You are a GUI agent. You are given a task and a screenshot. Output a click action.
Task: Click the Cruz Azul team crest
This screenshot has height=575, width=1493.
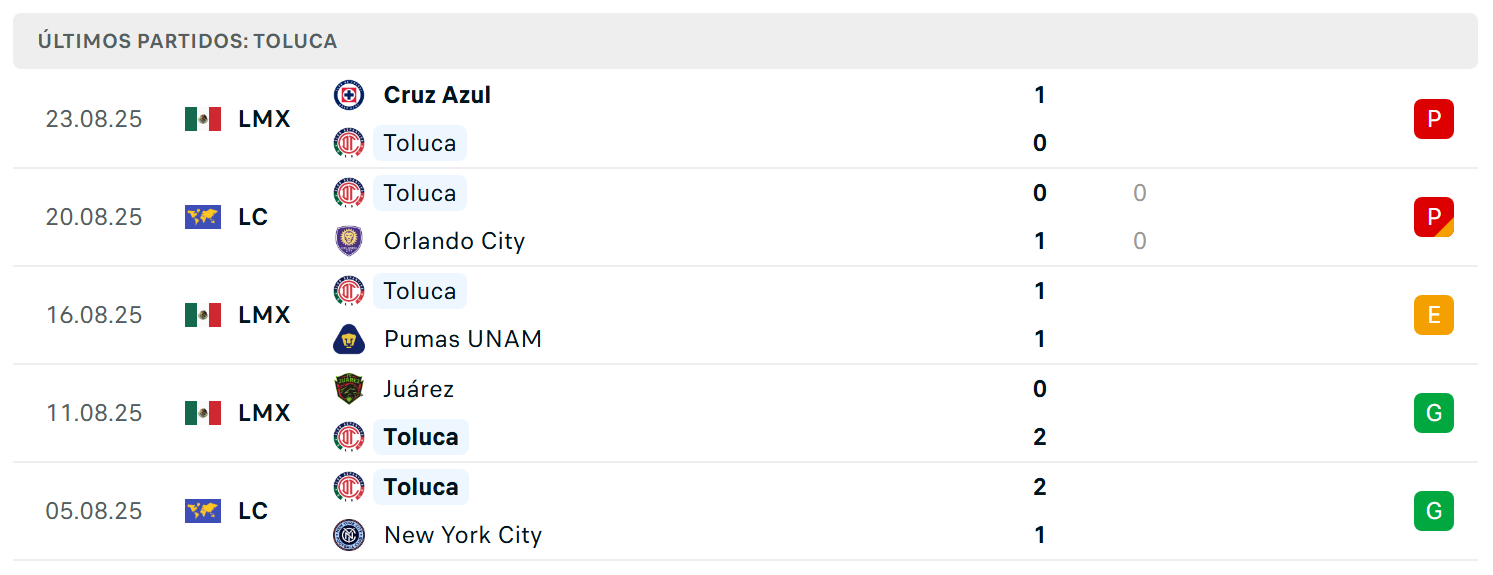[349, 95]
